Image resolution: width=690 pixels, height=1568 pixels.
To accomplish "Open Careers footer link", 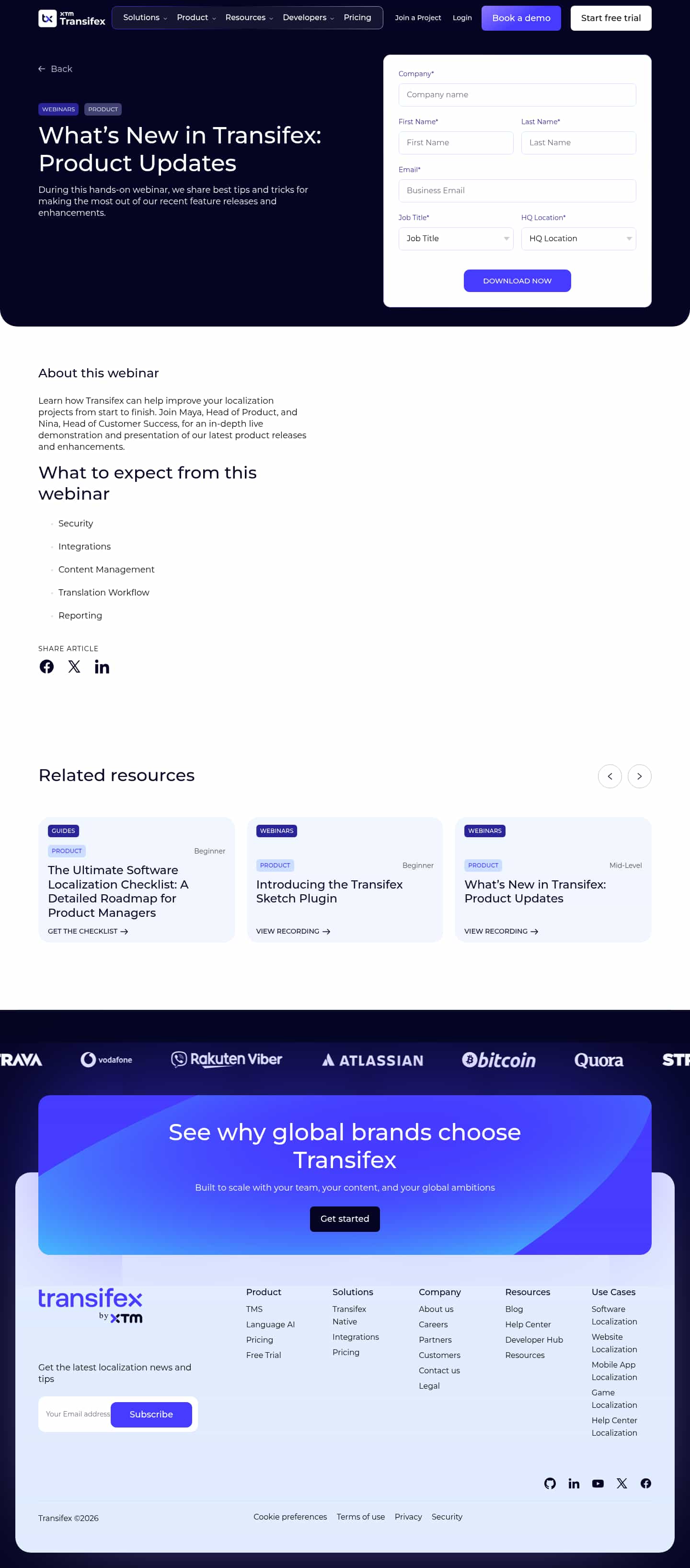I will 433,1324.
